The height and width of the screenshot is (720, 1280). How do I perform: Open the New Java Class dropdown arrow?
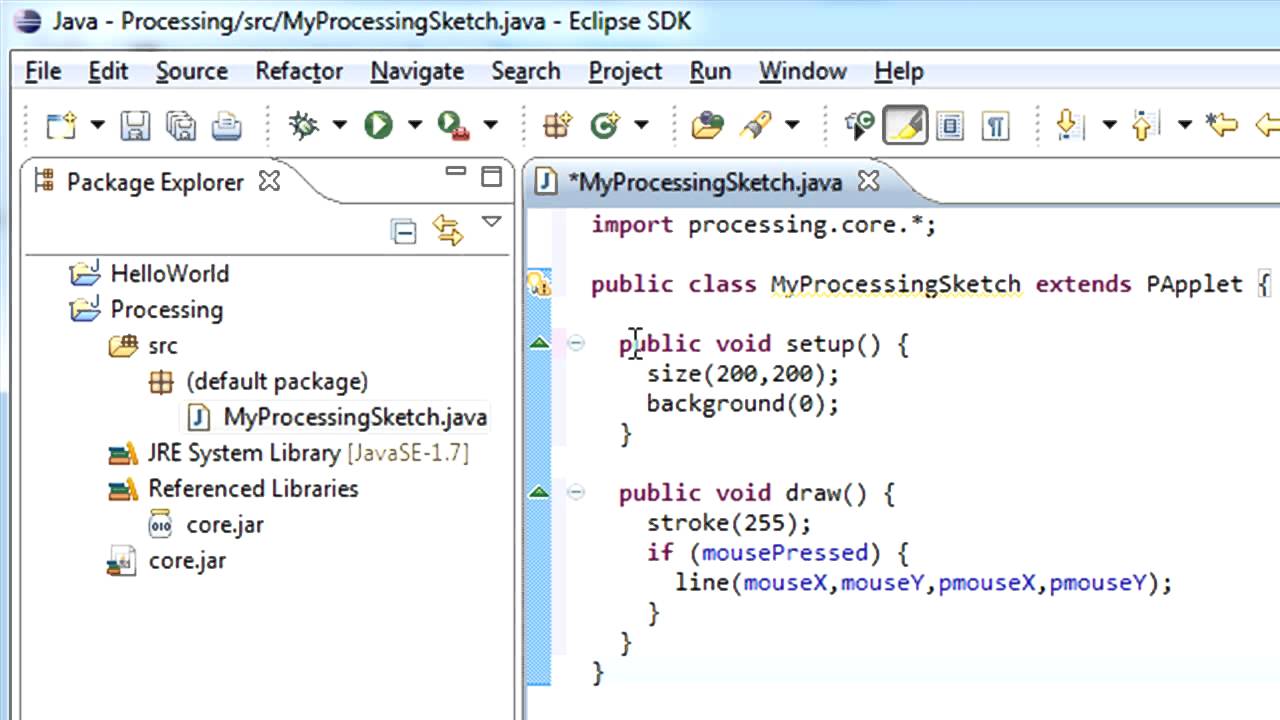[641, 125]
